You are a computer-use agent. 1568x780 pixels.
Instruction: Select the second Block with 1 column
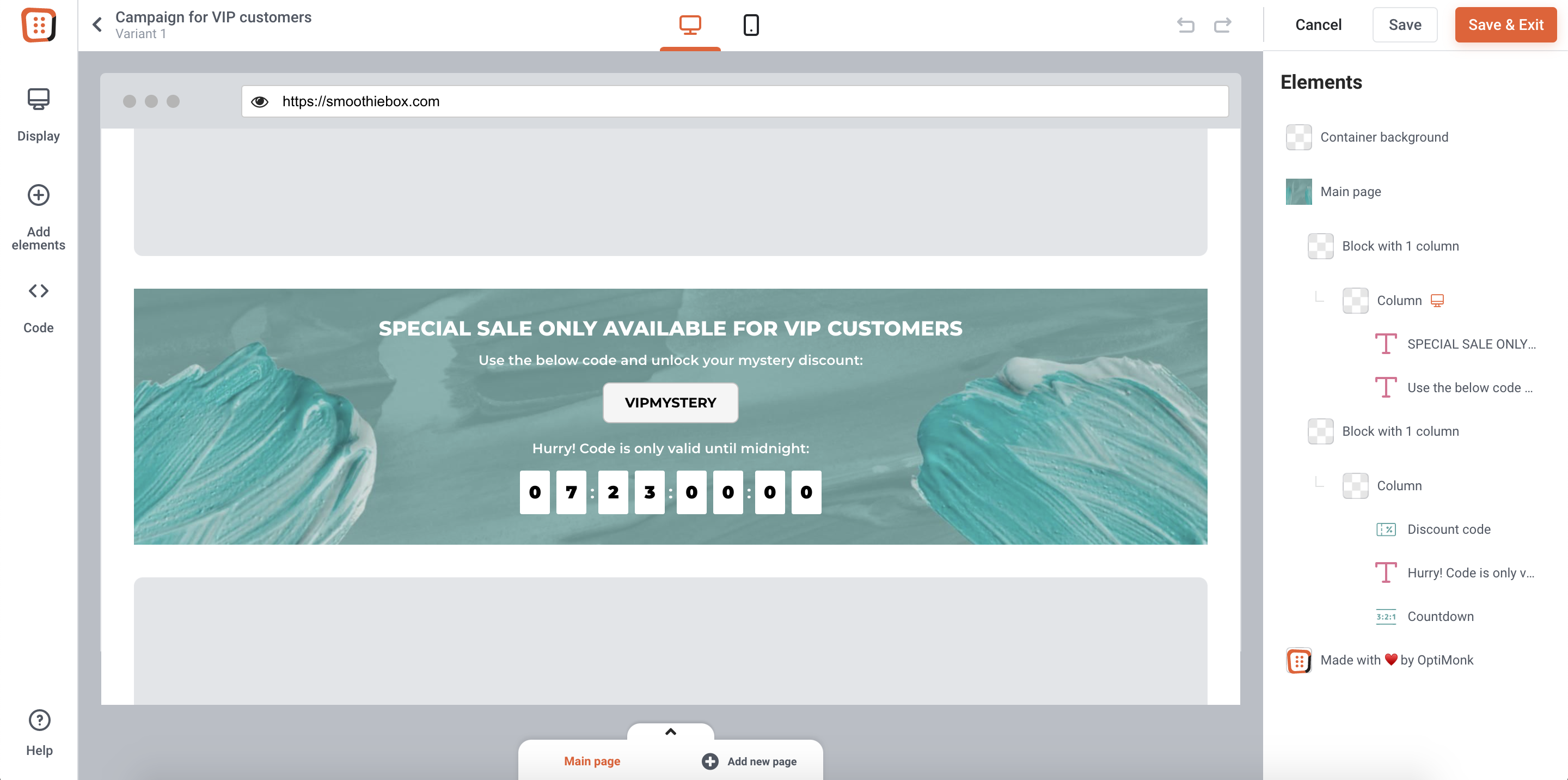coord(1400,432)
